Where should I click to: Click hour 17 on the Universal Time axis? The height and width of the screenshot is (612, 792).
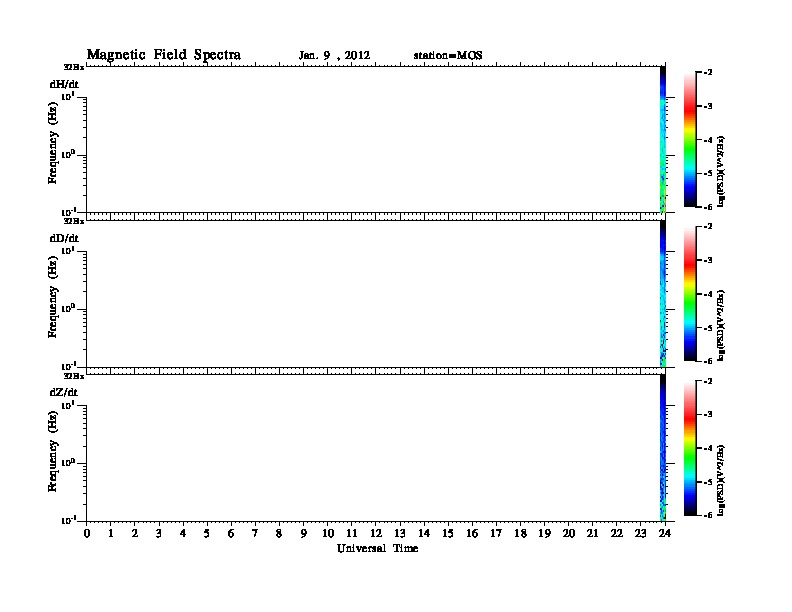(496, 533)
